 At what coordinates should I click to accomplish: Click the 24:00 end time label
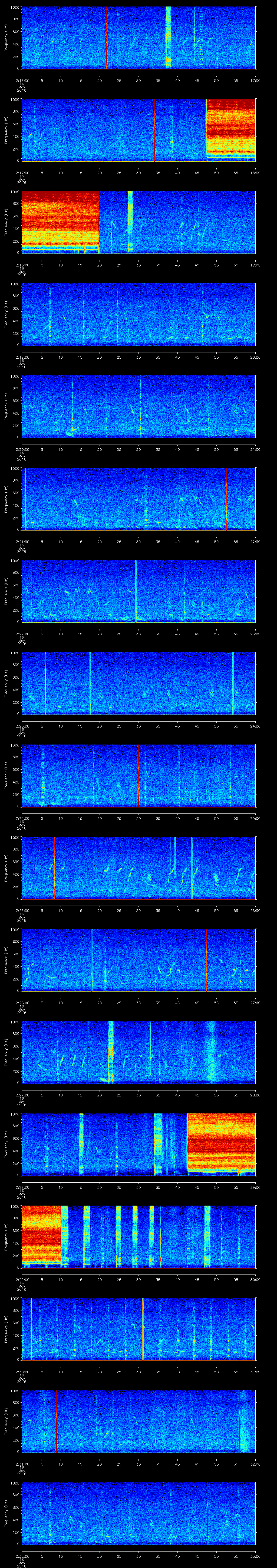click(255, 726)
